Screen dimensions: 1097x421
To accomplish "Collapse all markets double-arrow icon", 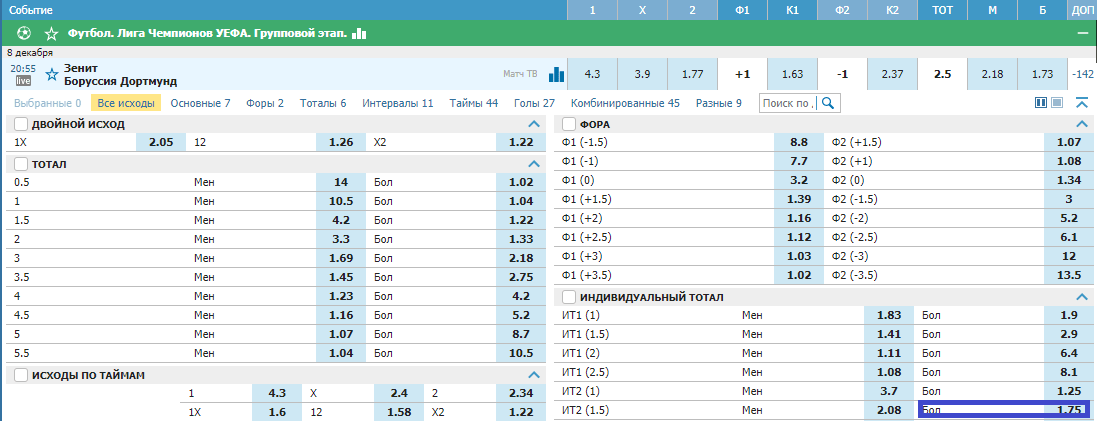I will [x=1082, y=103].
